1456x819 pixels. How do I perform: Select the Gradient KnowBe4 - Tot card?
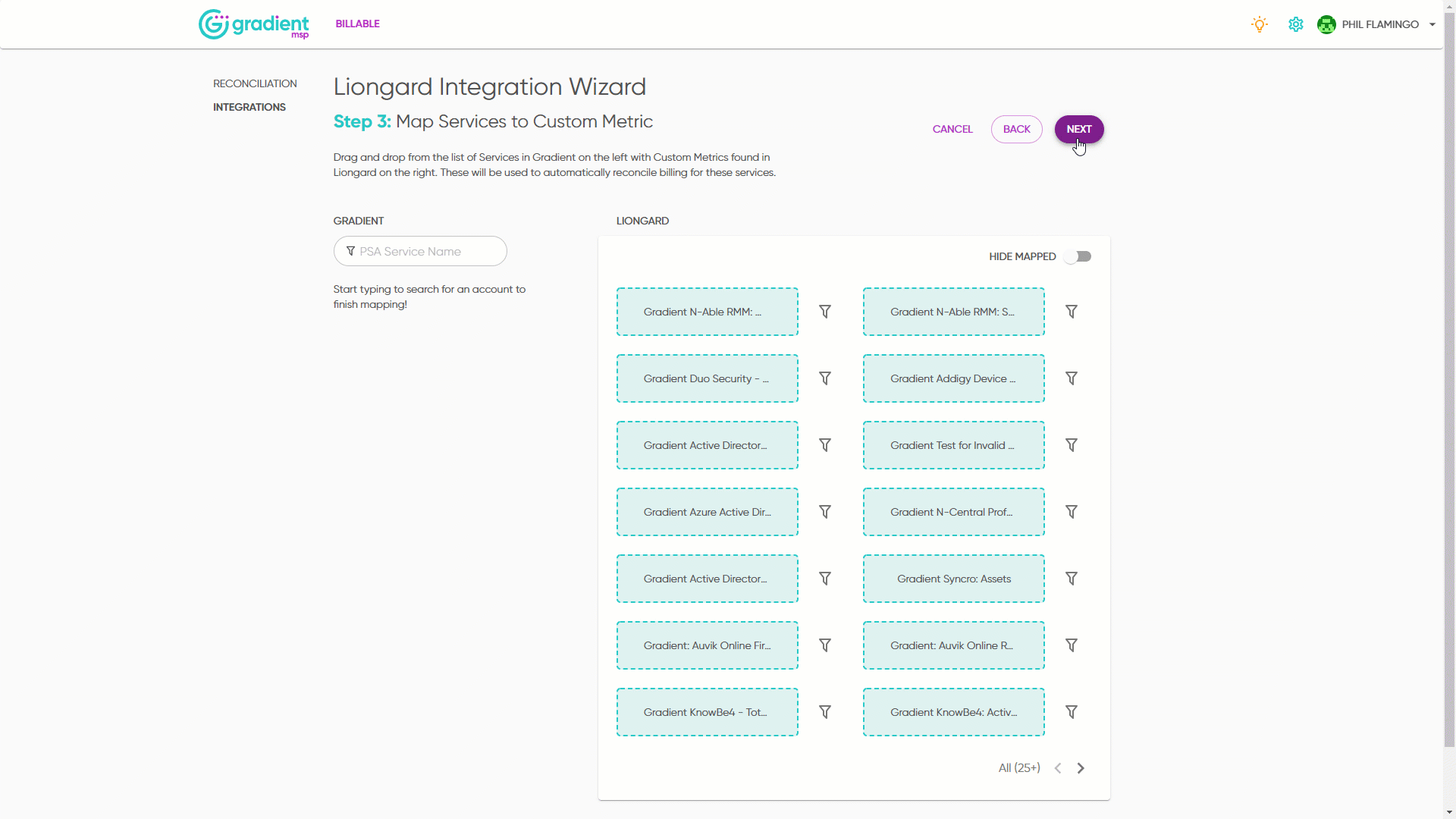708,712
